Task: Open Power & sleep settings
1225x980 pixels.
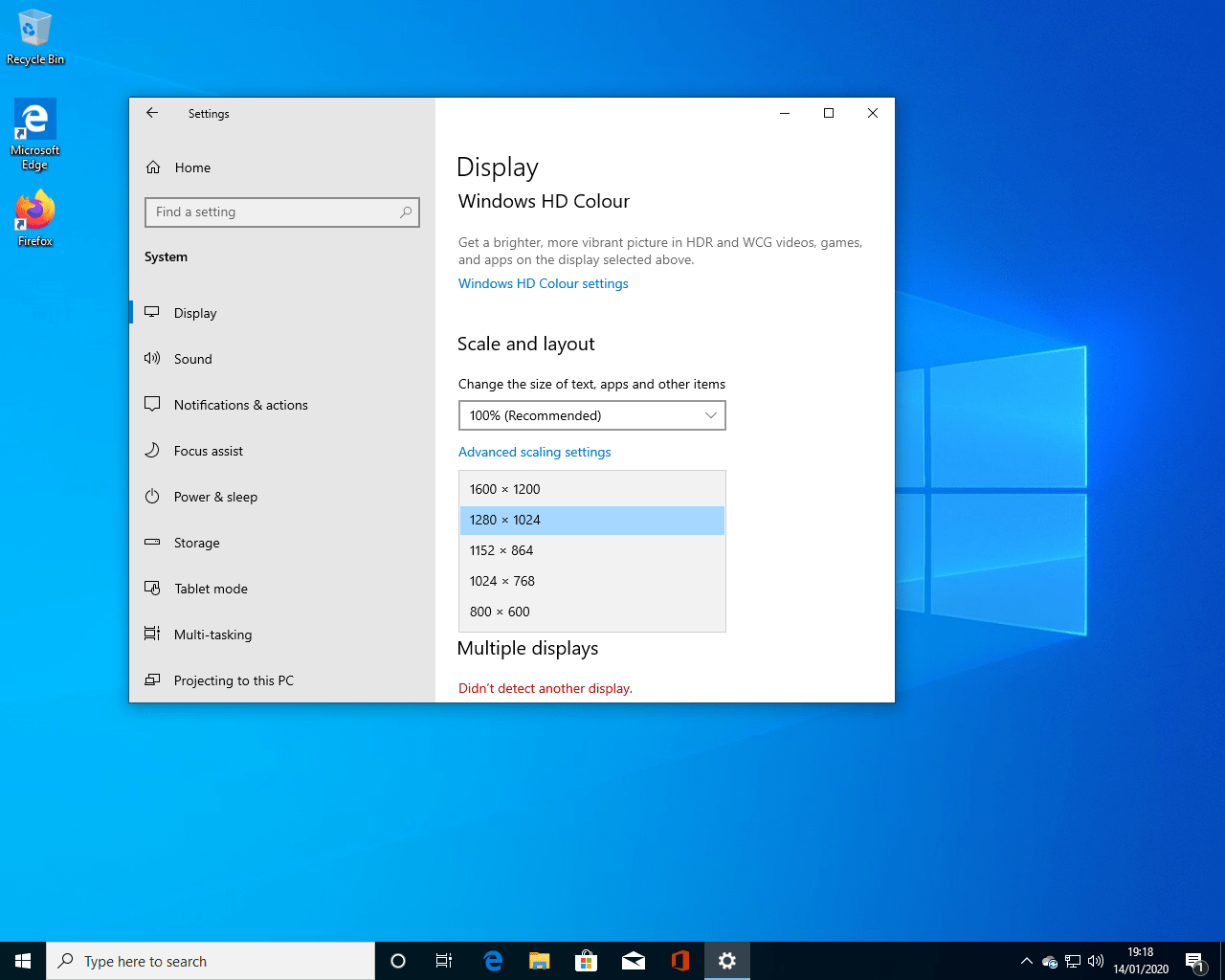Action: pyautogui.click(x=215, y=497)
